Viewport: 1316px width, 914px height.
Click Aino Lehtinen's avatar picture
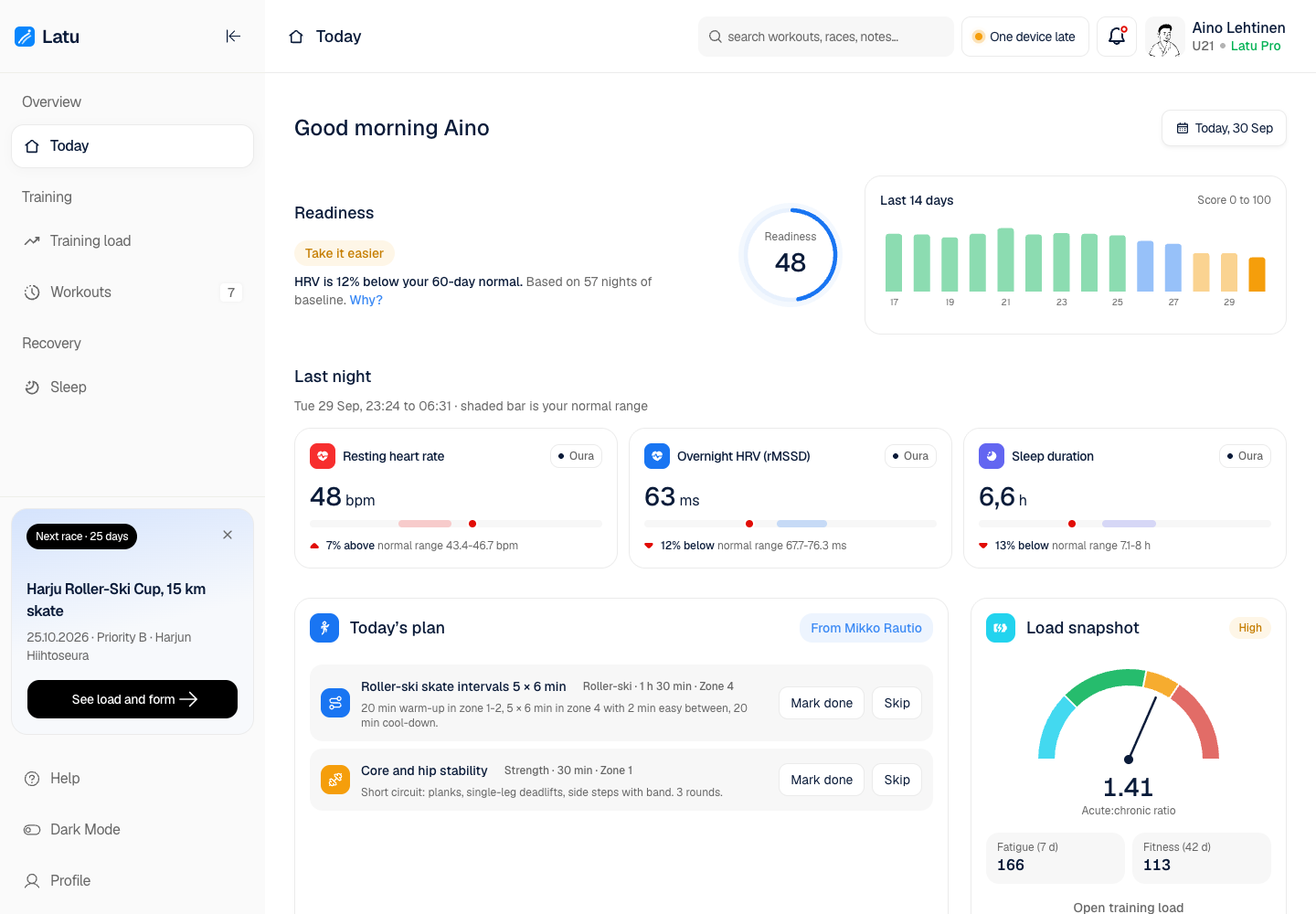(x=1164, y=37)
